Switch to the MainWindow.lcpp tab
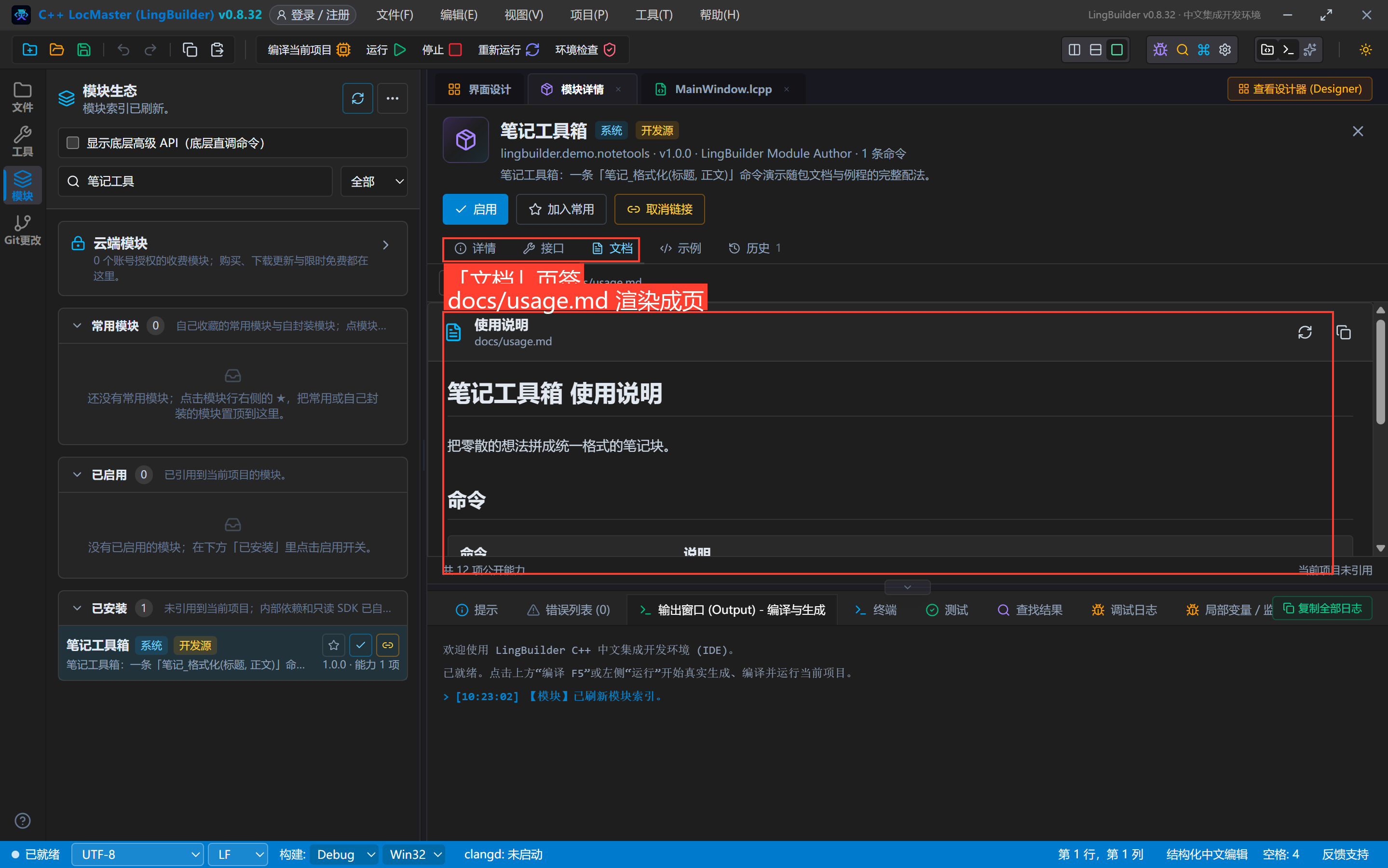1388x868 pixels. [x=723, y=89]
